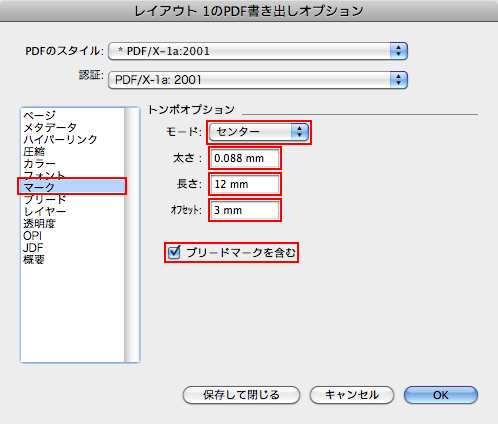Toggle the ブリードマークを含む checkbox

pos(174,252)
